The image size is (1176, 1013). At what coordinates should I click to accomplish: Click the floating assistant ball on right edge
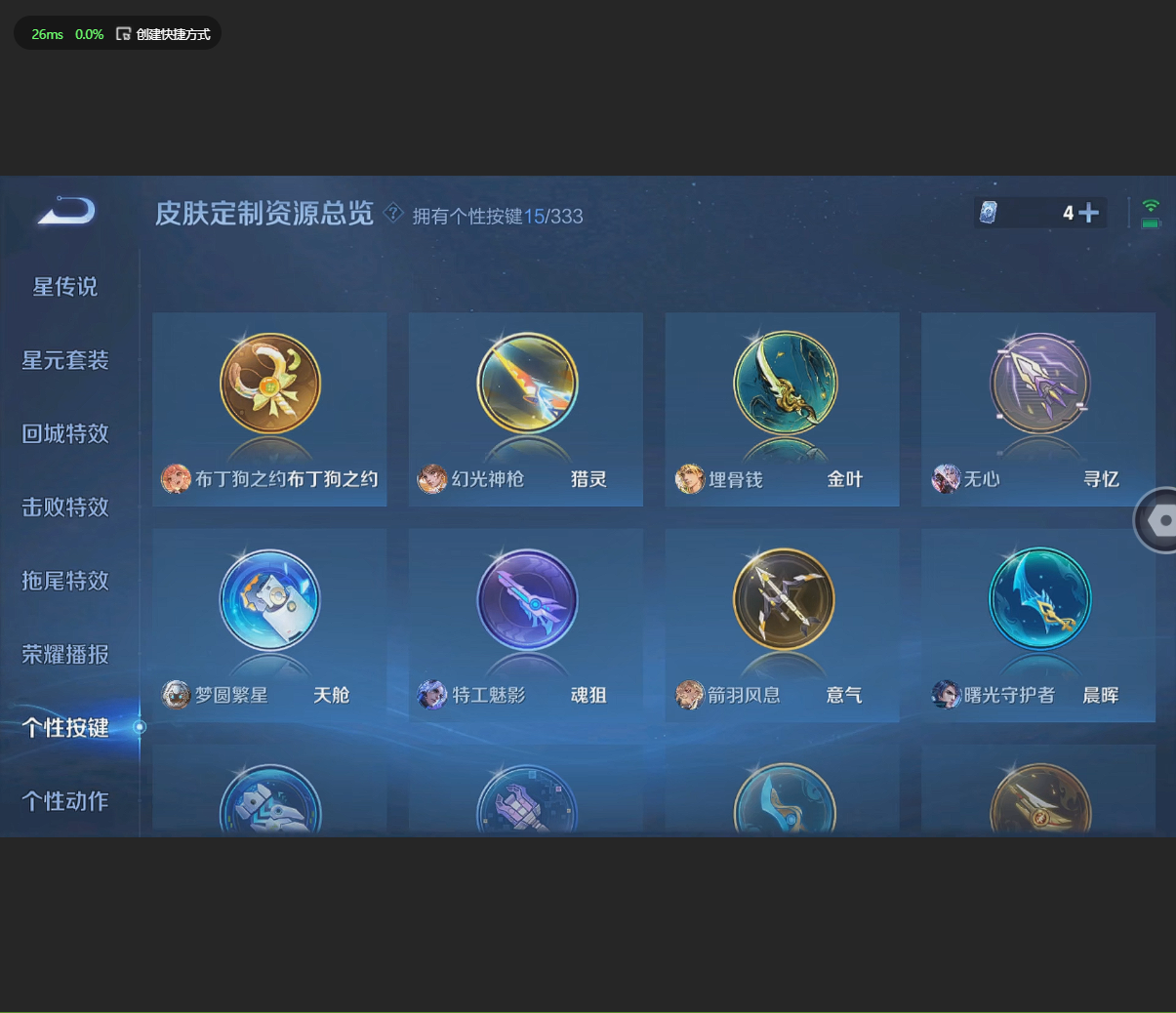click(x=1161, y=520)
